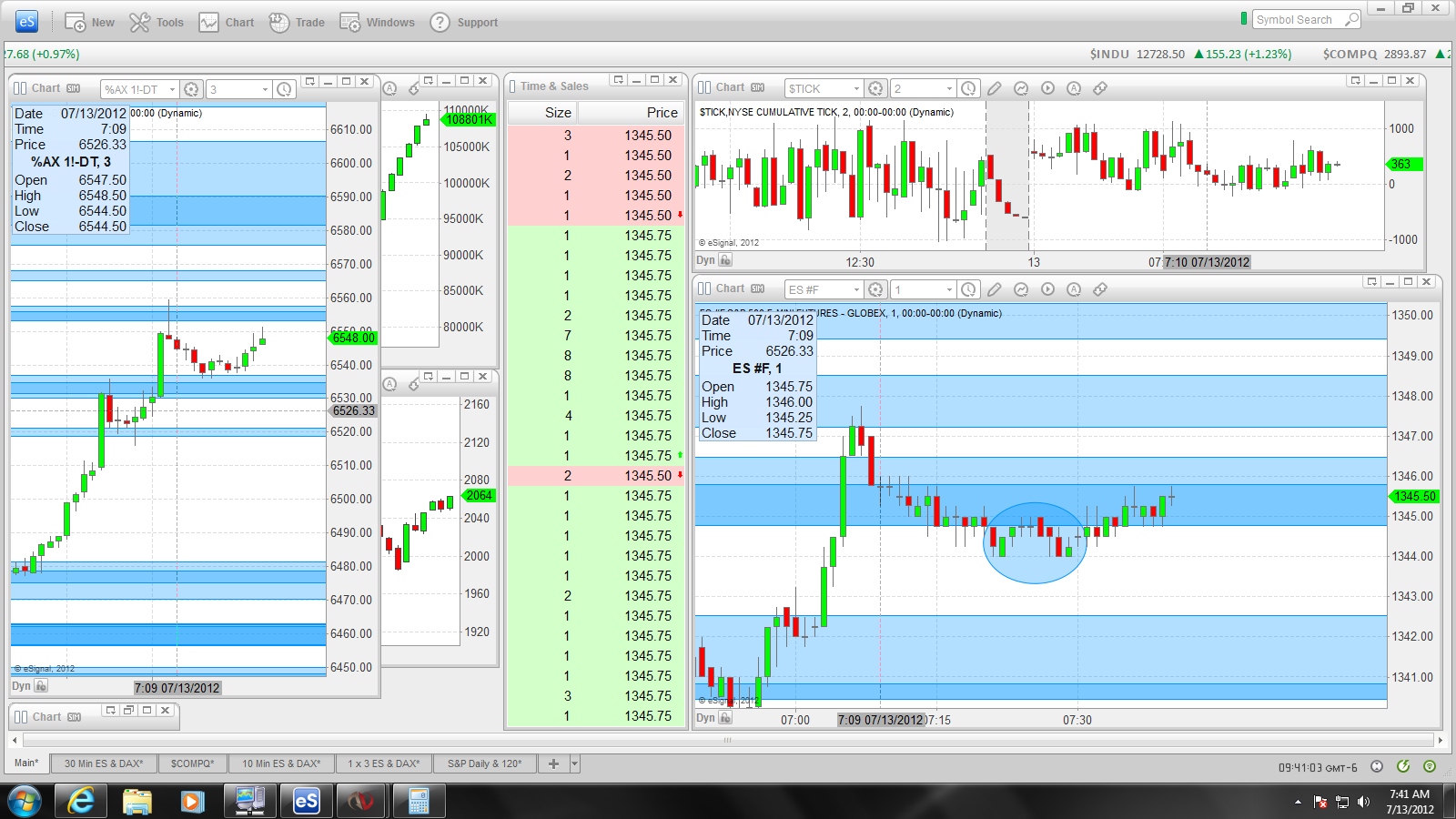Viewport: 1456px width, 819px height.
Task: Open studies icon in ES #F chart toolbar
Action: coord(1021,289)
